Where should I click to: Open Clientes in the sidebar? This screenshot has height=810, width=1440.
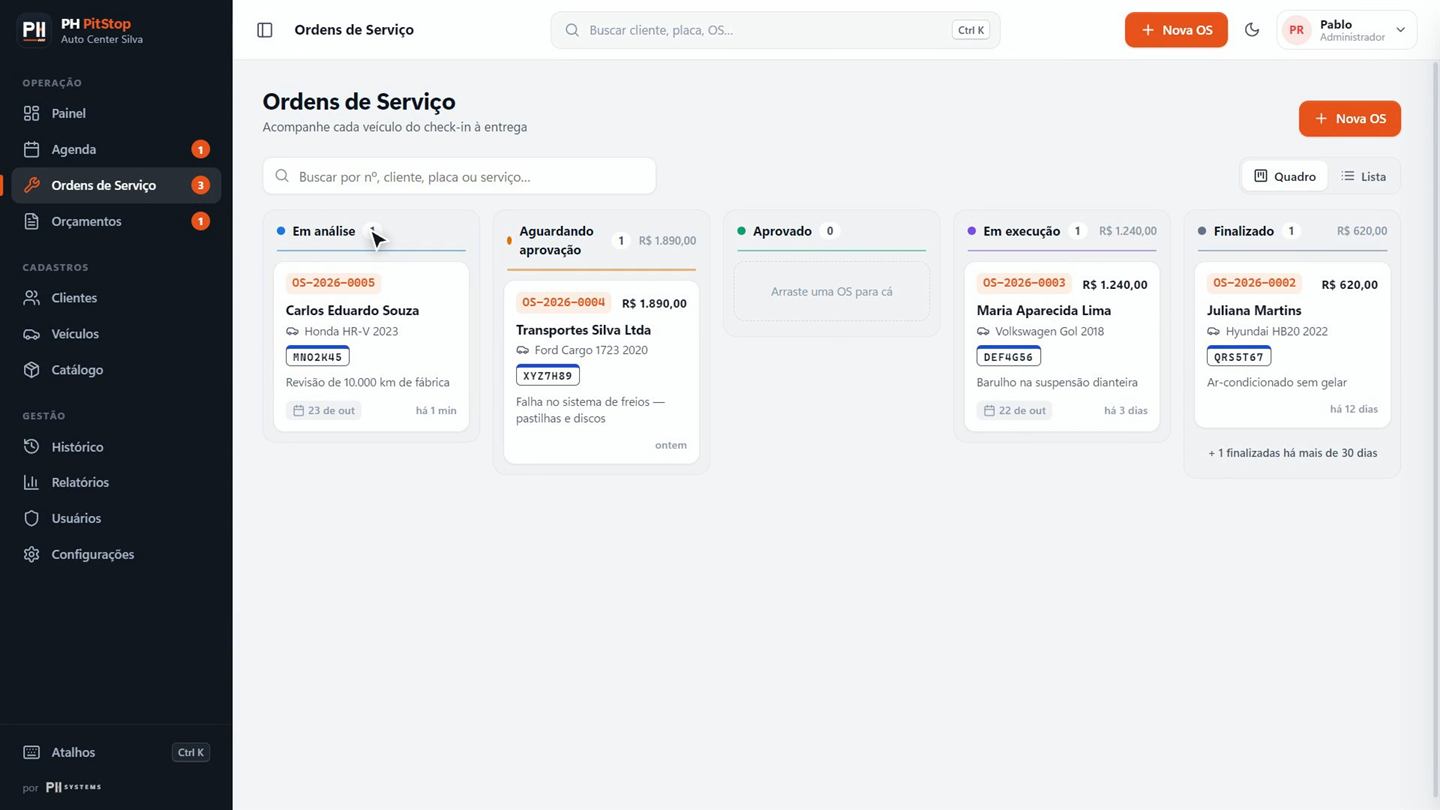pos(116,298)
